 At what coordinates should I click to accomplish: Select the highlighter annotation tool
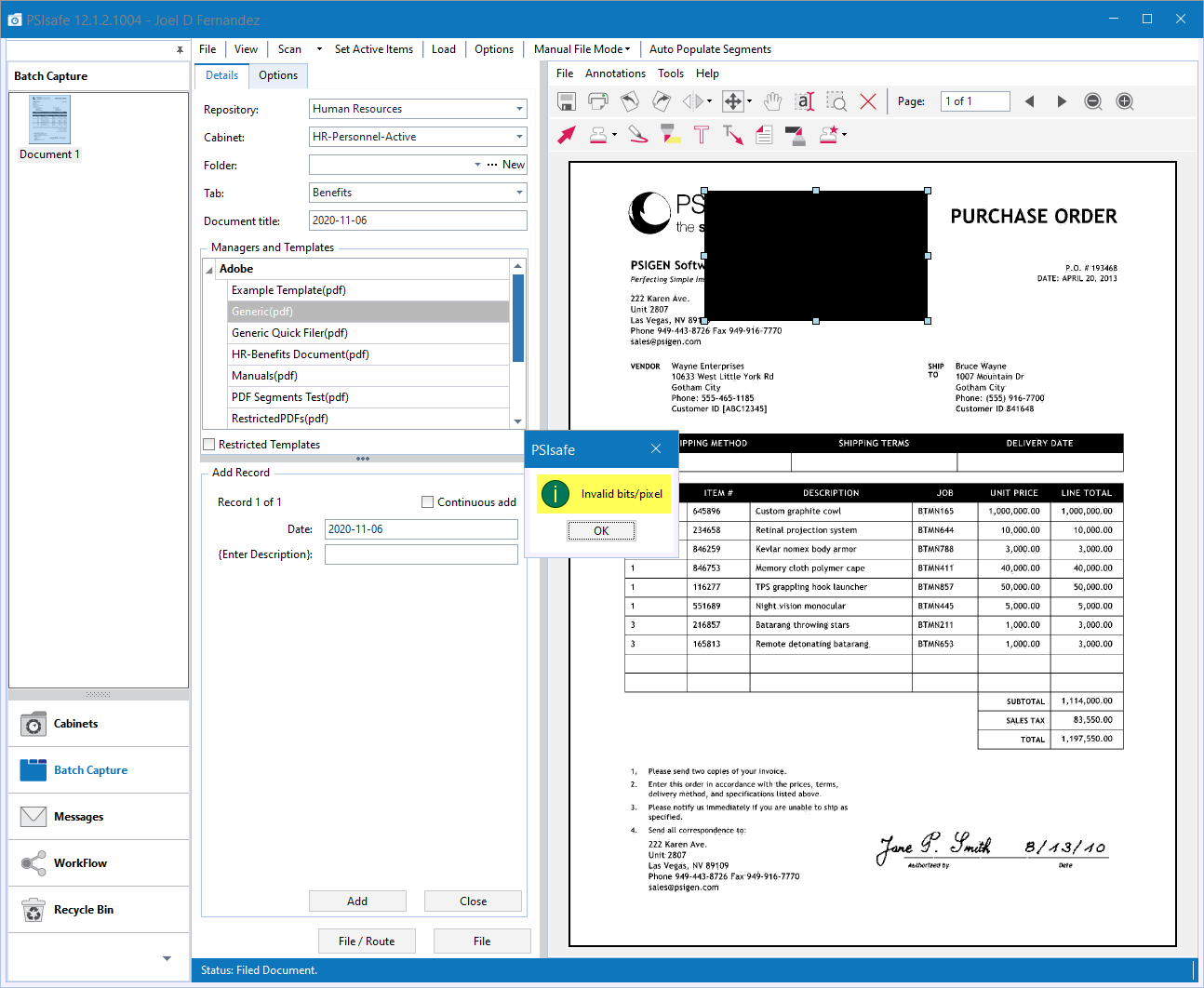(x=670, y=135)
